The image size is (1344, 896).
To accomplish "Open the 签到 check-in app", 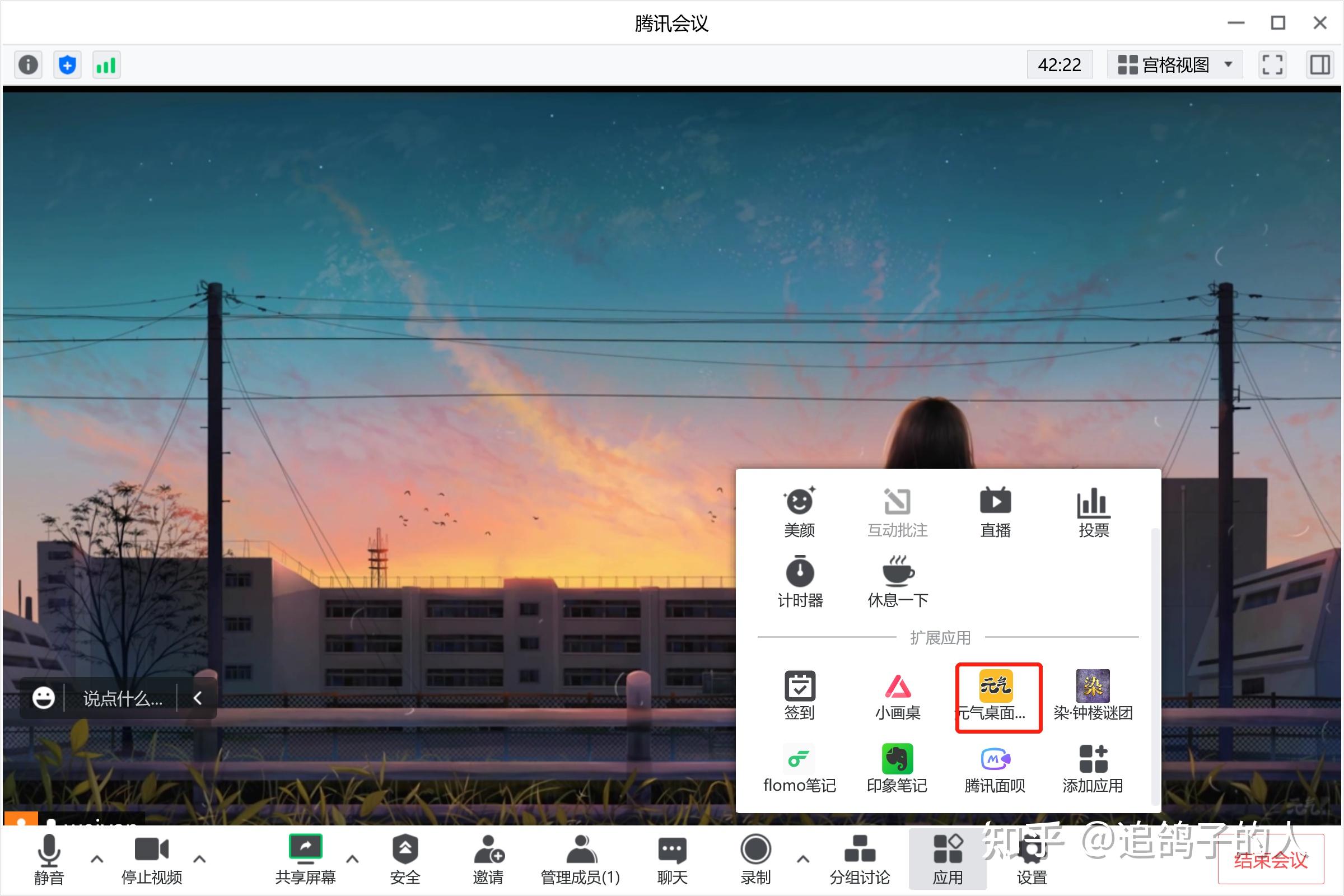I will pyautogui.click(x=800, y=696).
